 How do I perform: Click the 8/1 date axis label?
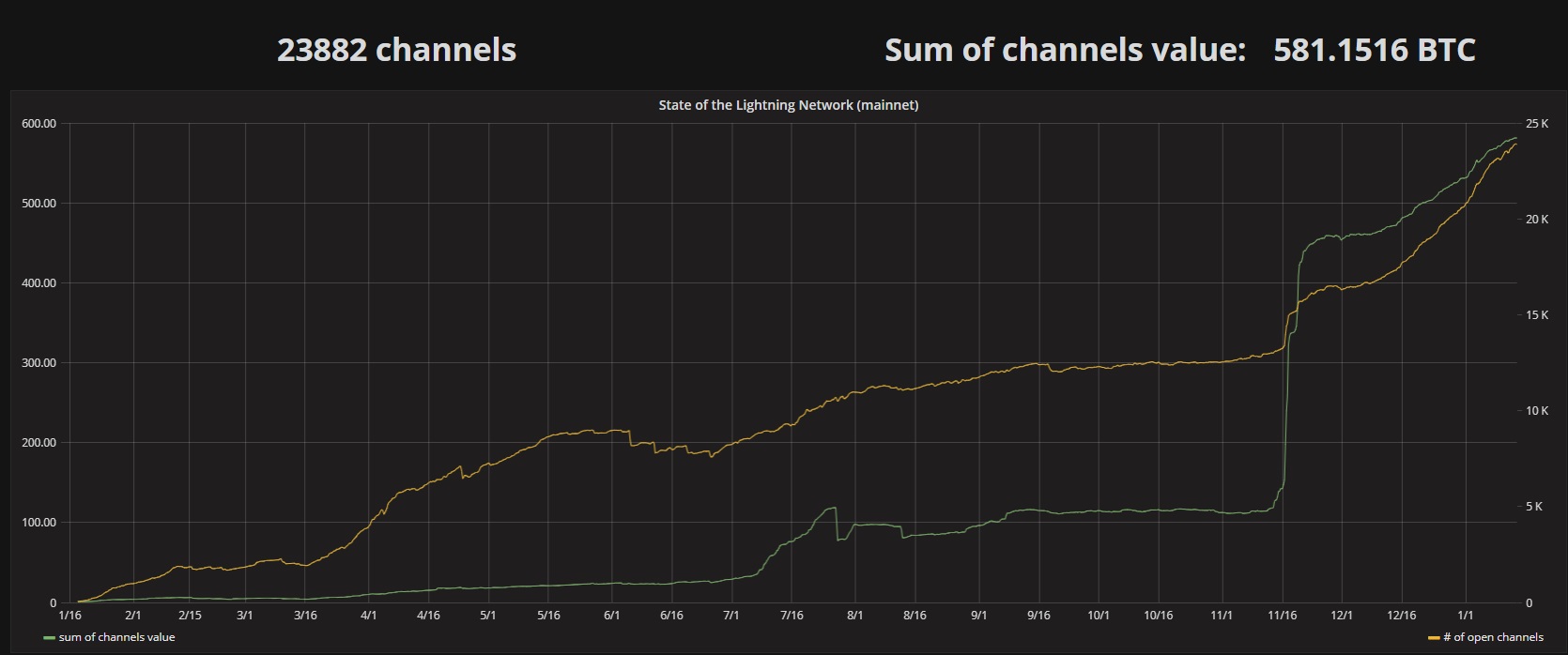[854, 616]
